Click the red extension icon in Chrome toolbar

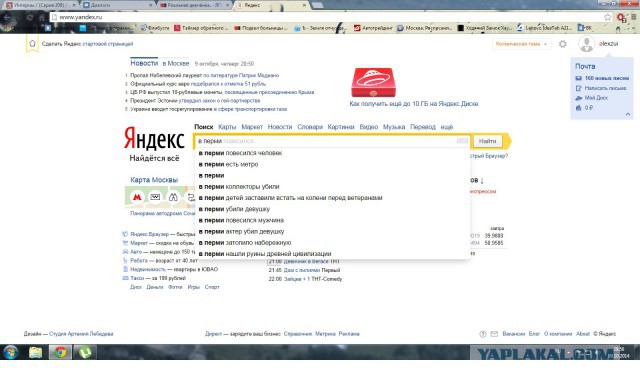point(621,18)
